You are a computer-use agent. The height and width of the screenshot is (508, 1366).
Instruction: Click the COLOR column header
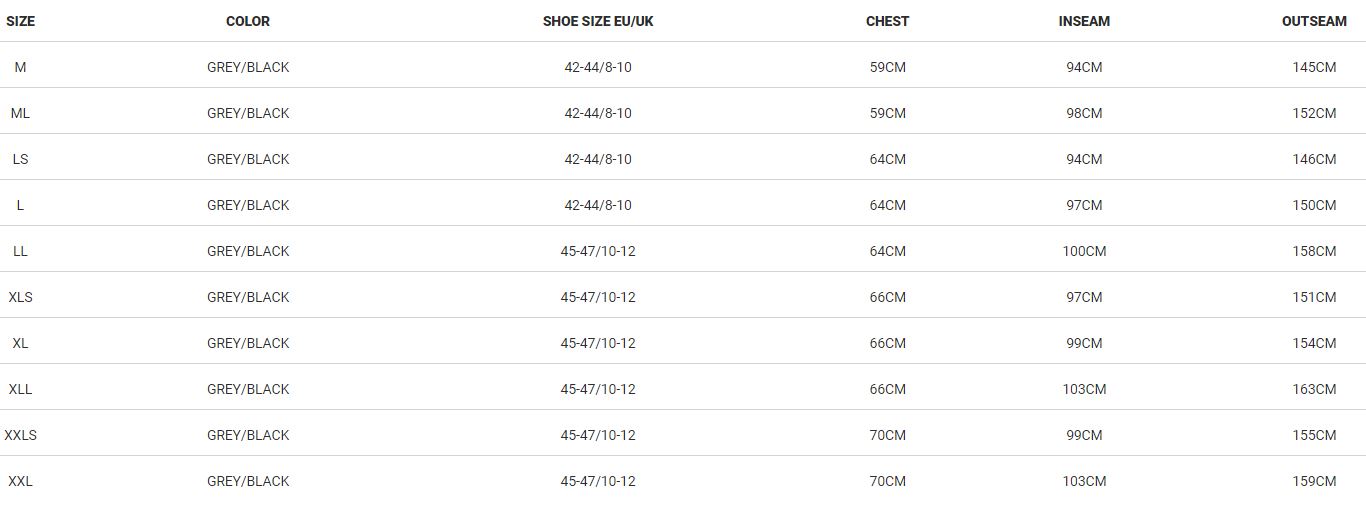point(248,21)
